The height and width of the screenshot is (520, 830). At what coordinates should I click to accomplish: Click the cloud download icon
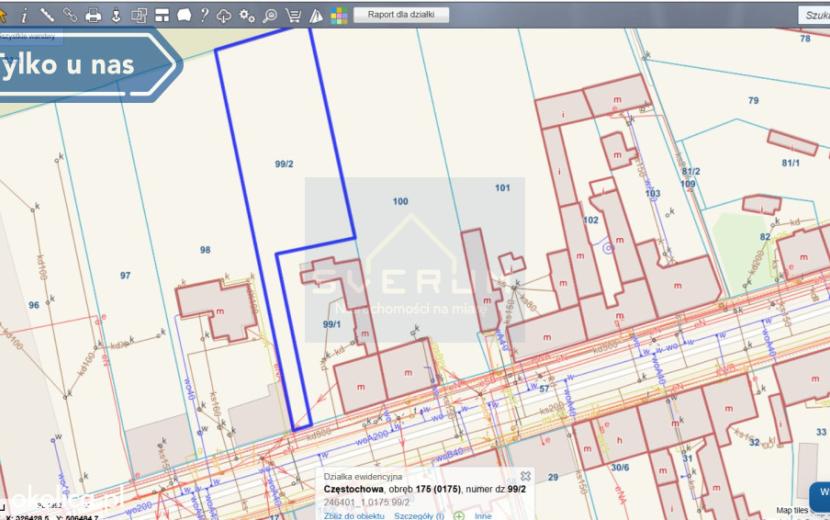[224, 16]
